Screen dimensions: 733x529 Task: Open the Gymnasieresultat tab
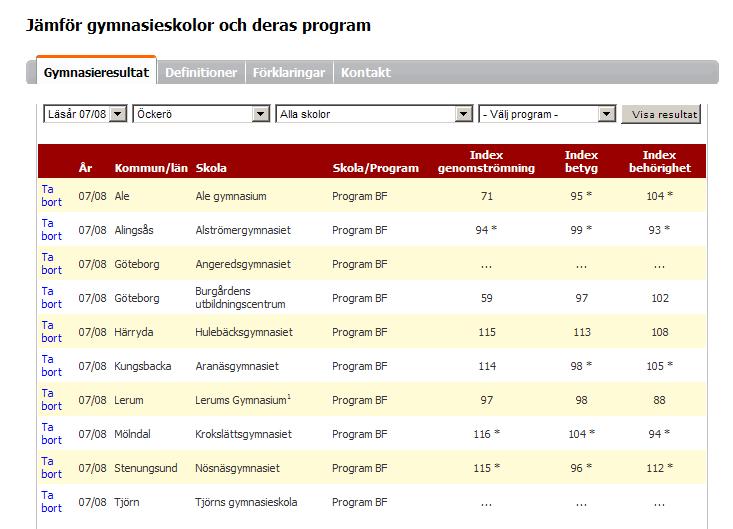[x=96, y=72]
